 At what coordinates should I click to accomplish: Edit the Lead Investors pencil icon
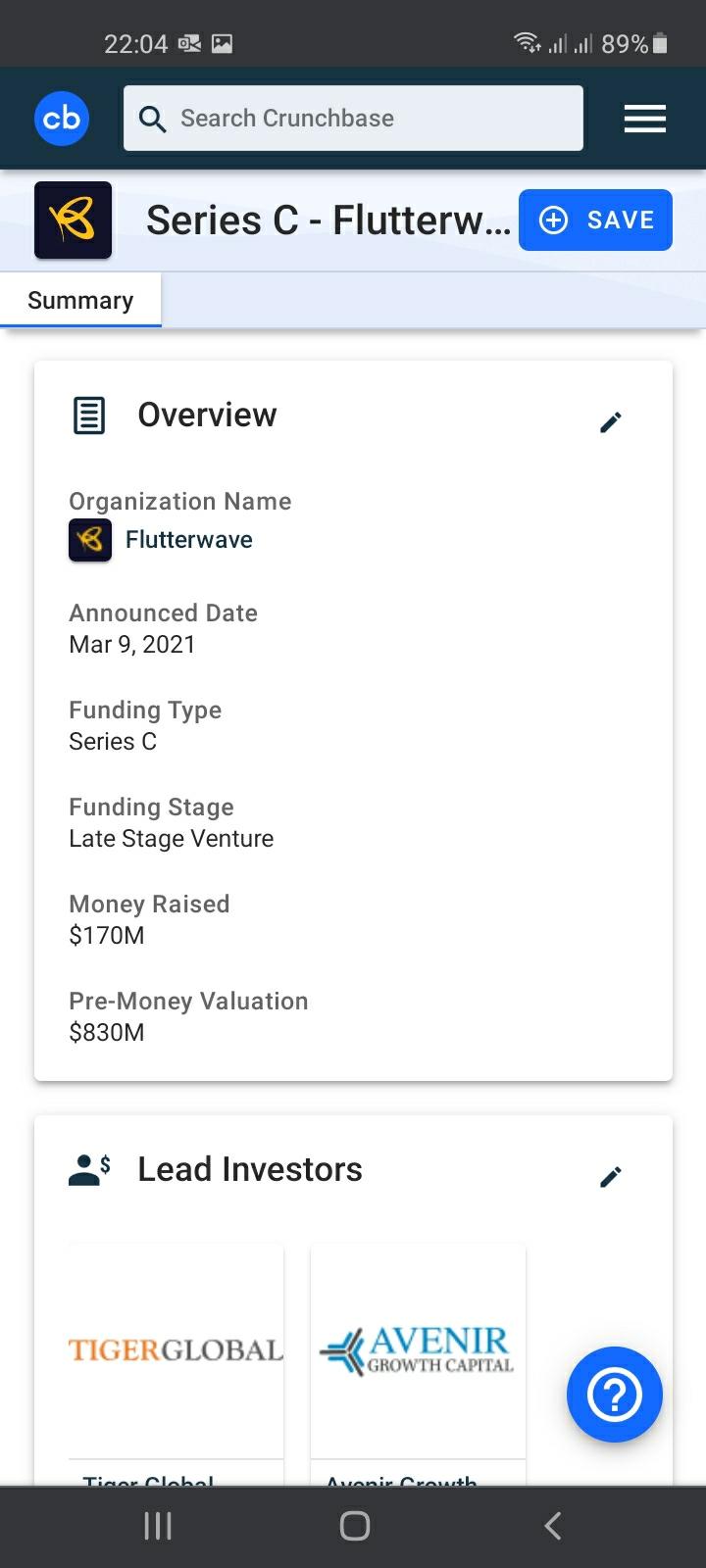click(x=610, y=1177)
